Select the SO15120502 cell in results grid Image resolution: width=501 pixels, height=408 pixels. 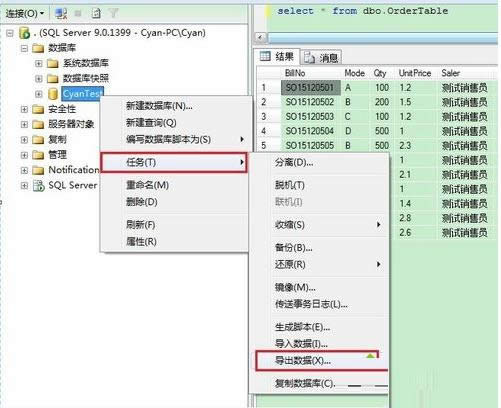(310, 102)
